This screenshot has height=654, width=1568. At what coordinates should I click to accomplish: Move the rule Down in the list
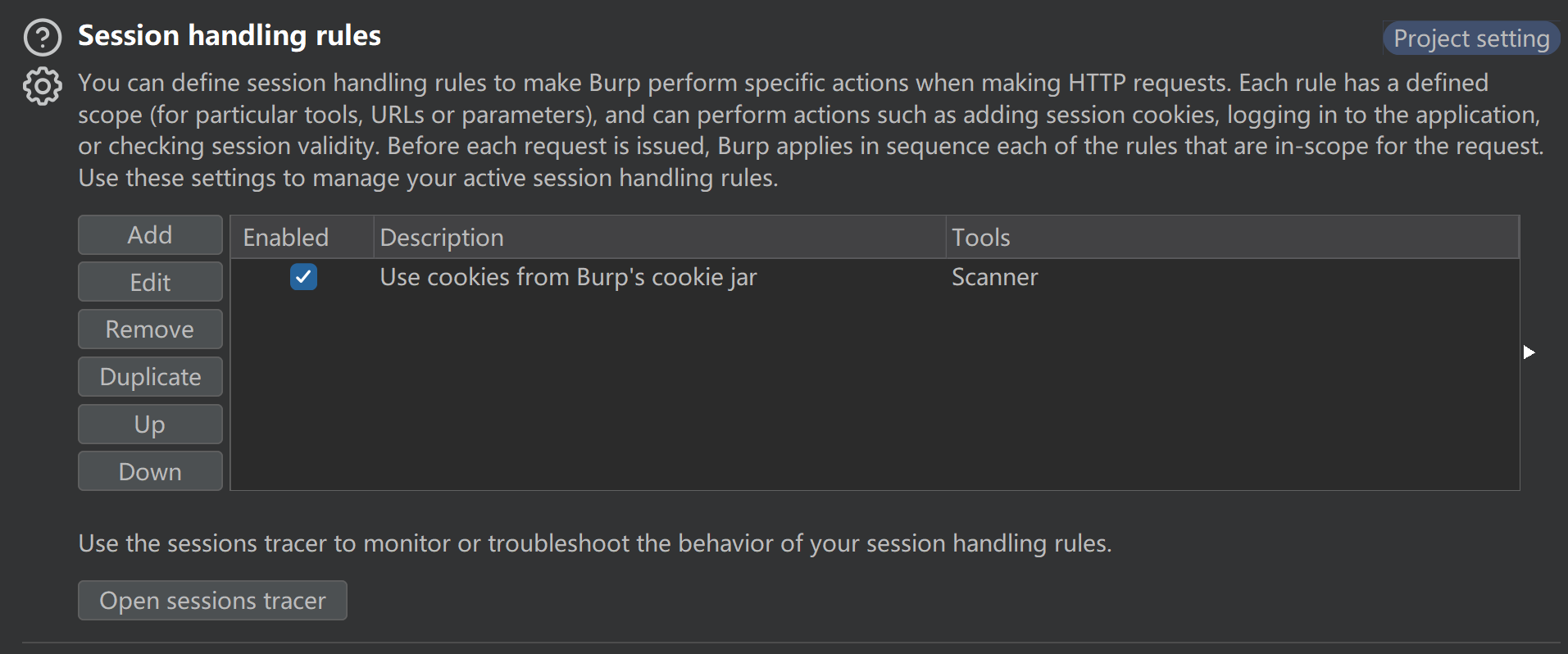(150, 472)
